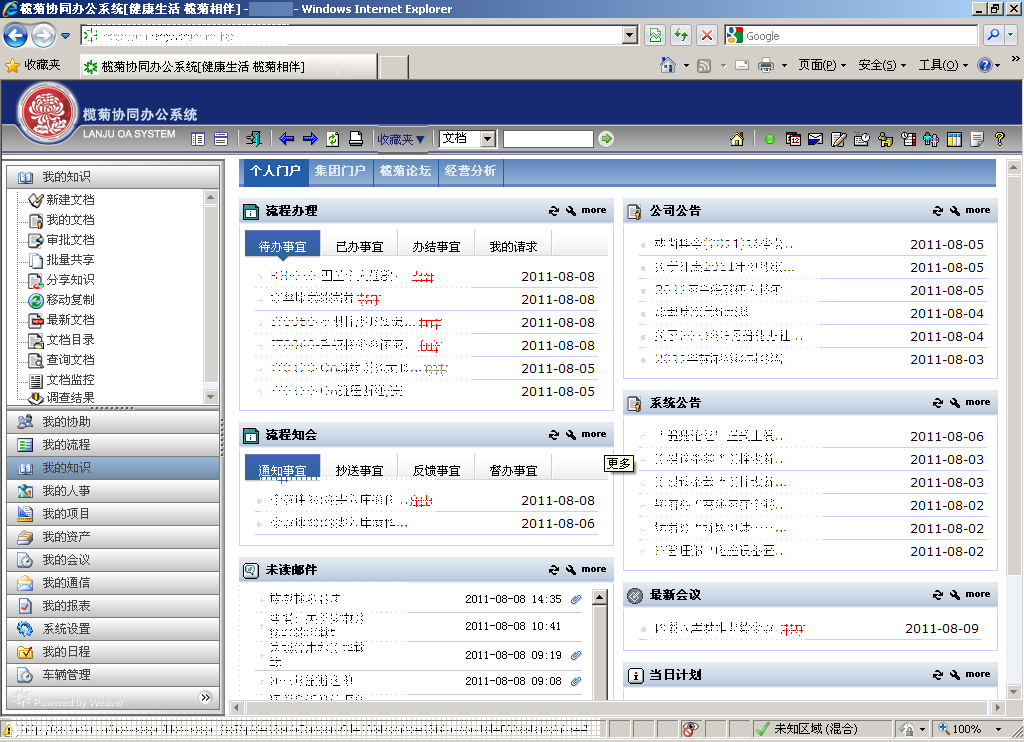1024x742 pixels.
Task: Select the 已办事宜 tab
Action: click(x=359, y=246)
